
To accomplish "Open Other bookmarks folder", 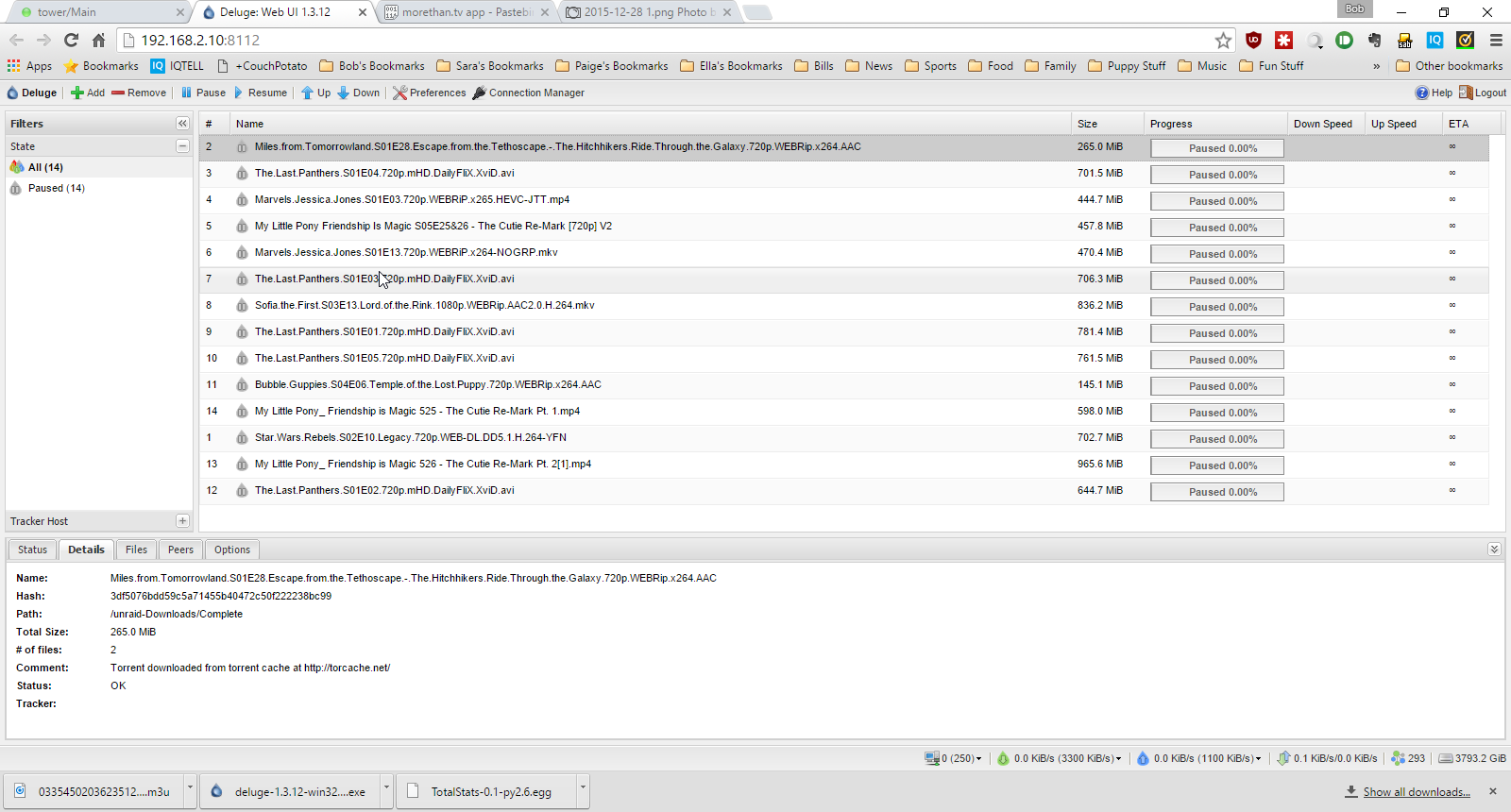I will click(x=1449, y=66).
